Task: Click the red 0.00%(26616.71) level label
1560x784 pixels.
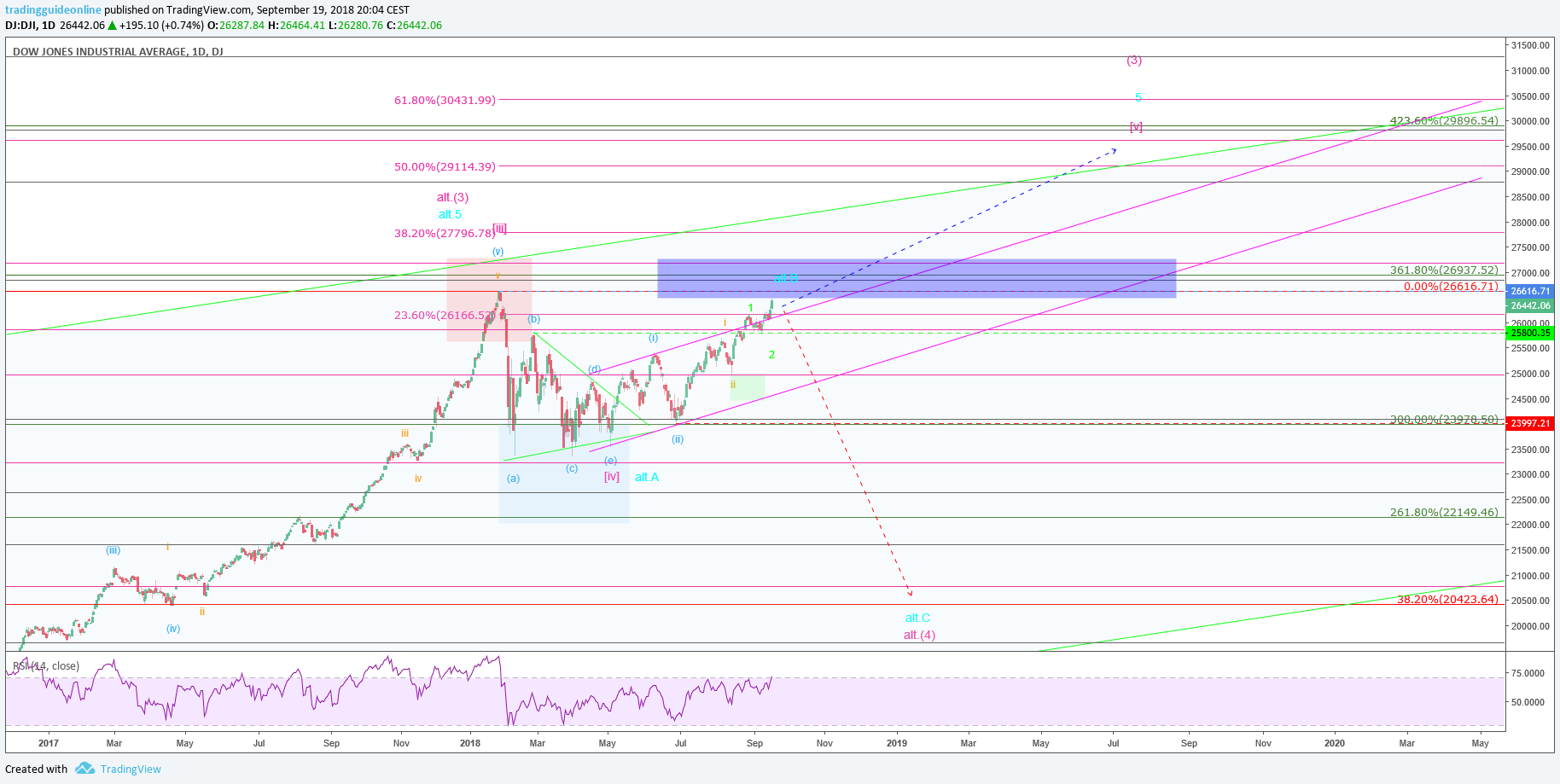Action: (1451, 287)
